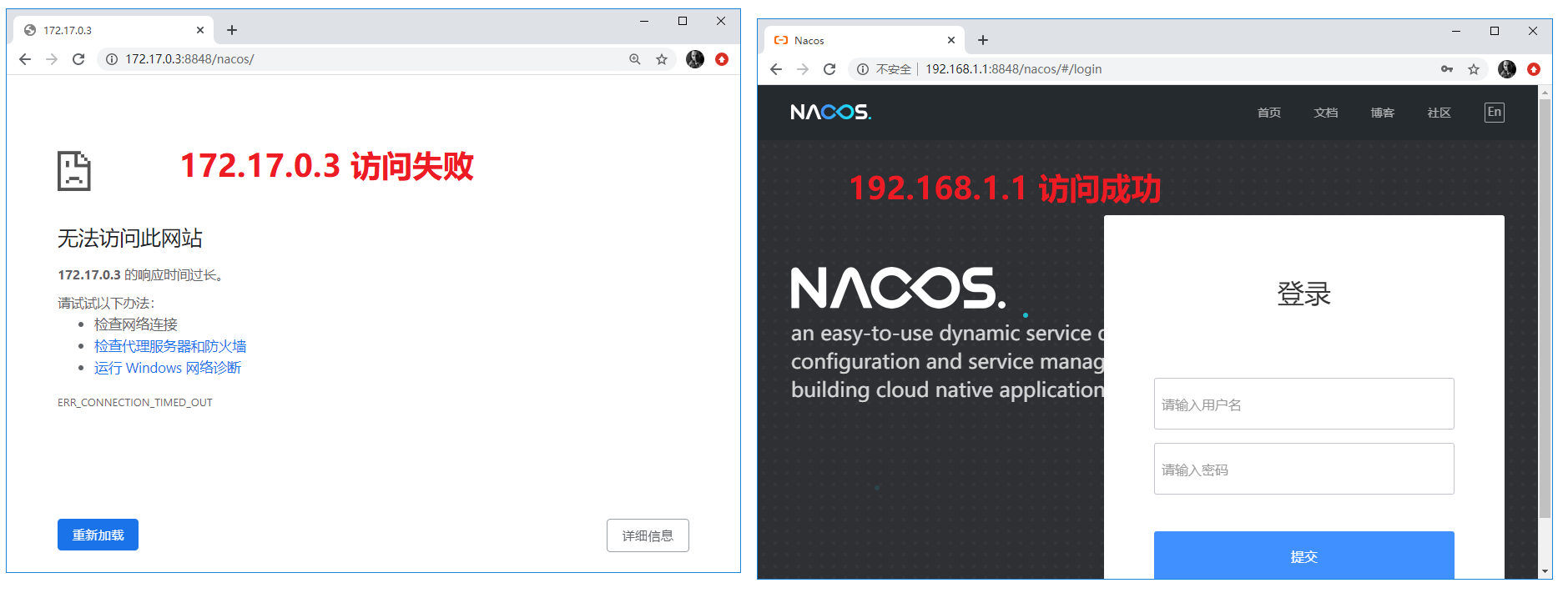This screenshot has width=1568, height=598.
Task: Click the 提交 login button
Action: pyautogui.click(x=1303, y=555)
